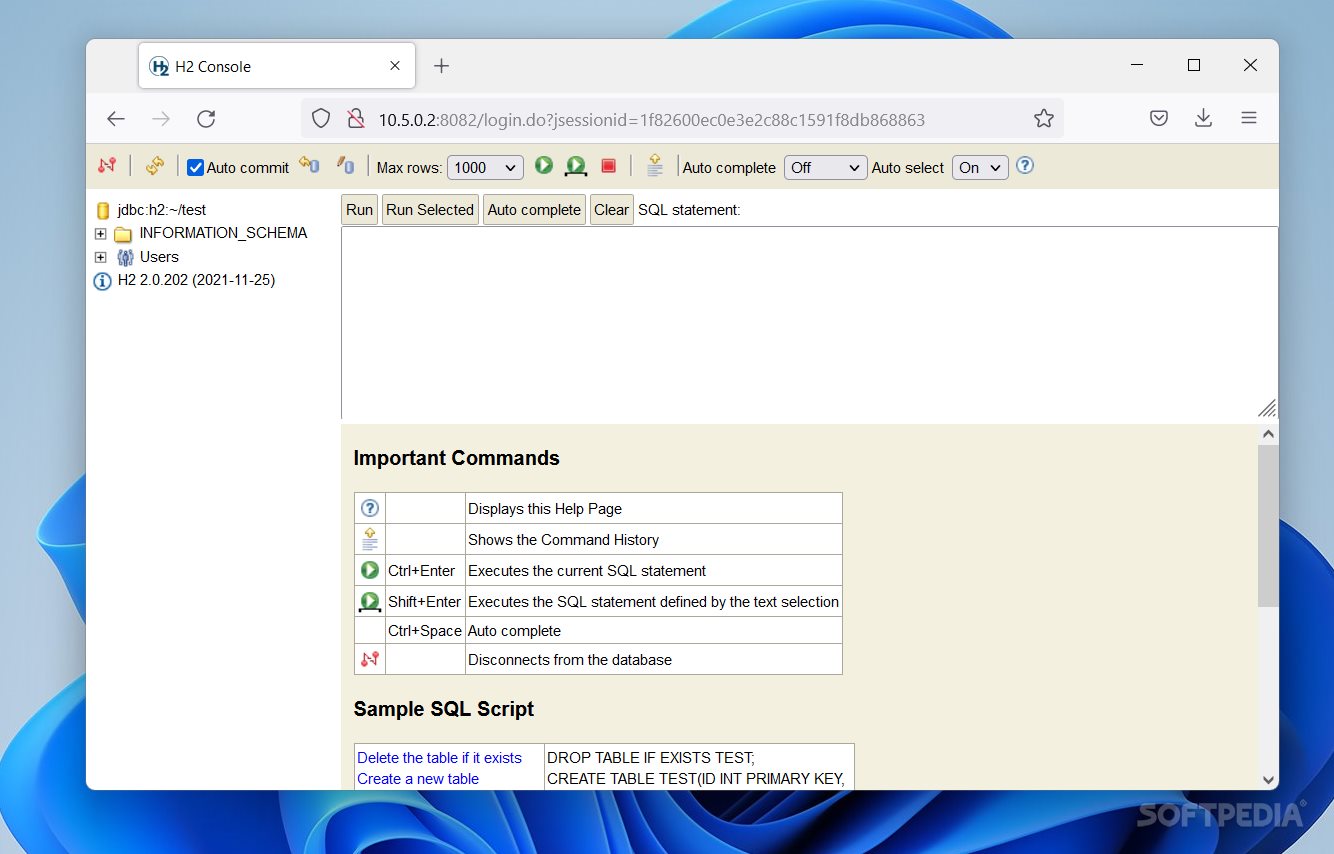Click history icon in Important Commands table
Image resolution: width=1334 pixels, height=854 pixels.
(x=370, y=539)
